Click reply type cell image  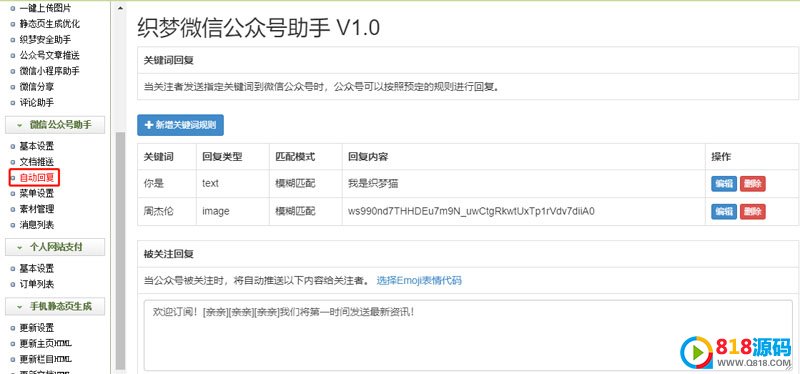click(x=216, y=211)
